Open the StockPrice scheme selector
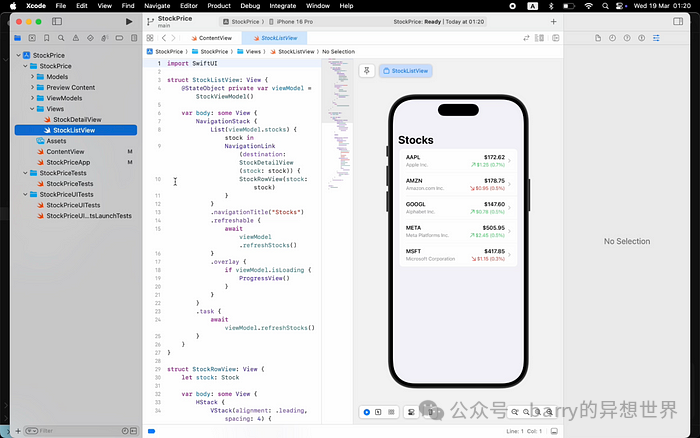 [241, 21]
